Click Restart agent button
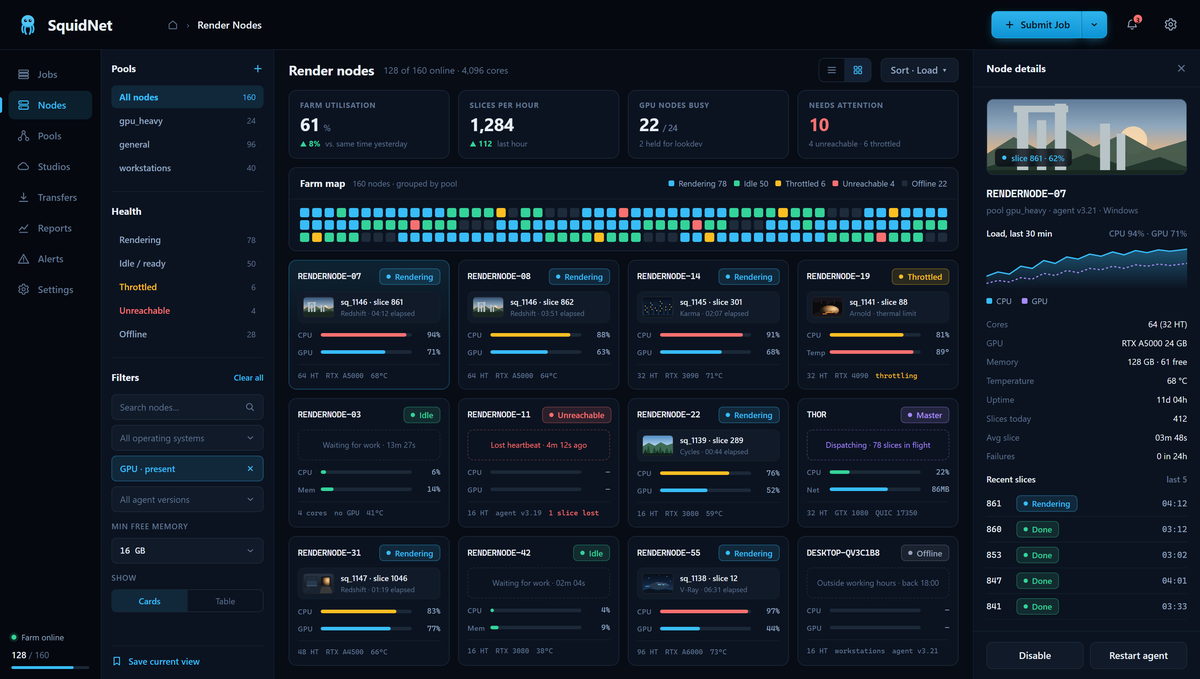 [1138, 656]
